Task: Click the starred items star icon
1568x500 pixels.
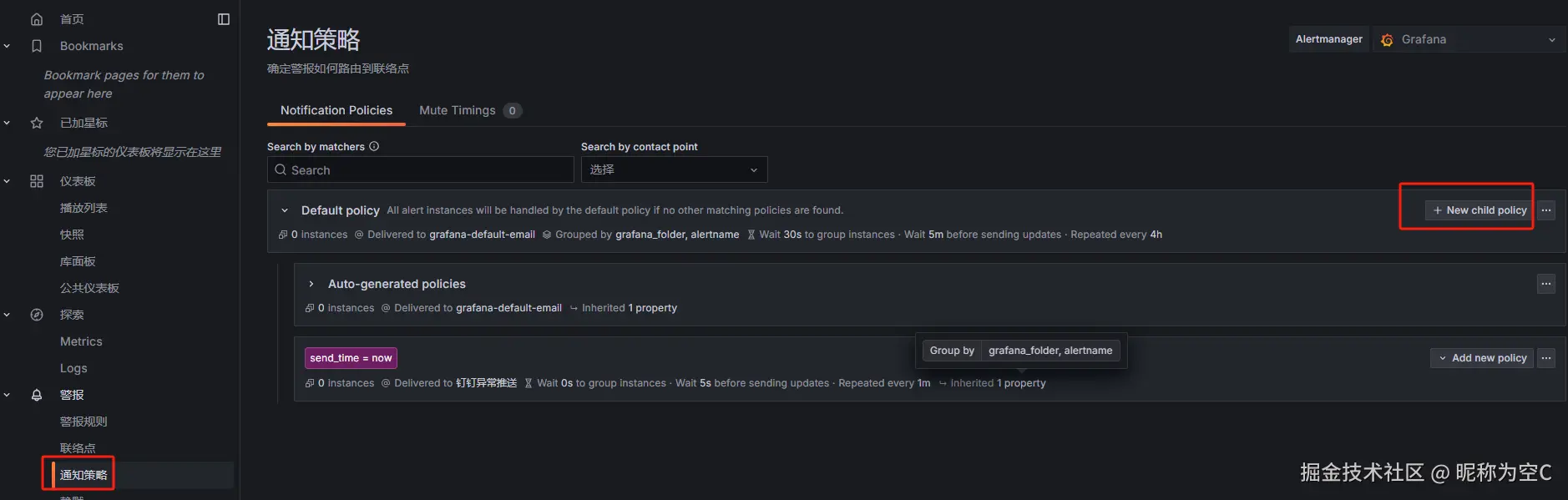Action: click(x=37, y=123)
